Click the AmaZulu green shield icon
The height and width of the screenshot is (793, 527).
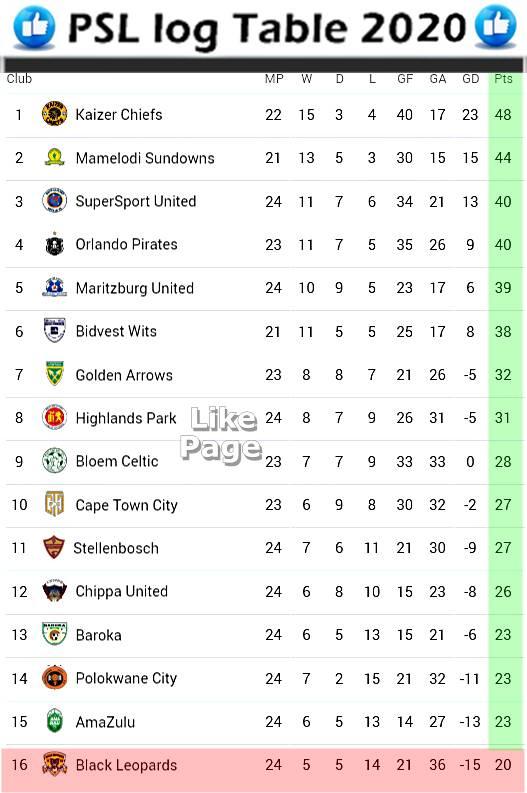tap(54, 721)
